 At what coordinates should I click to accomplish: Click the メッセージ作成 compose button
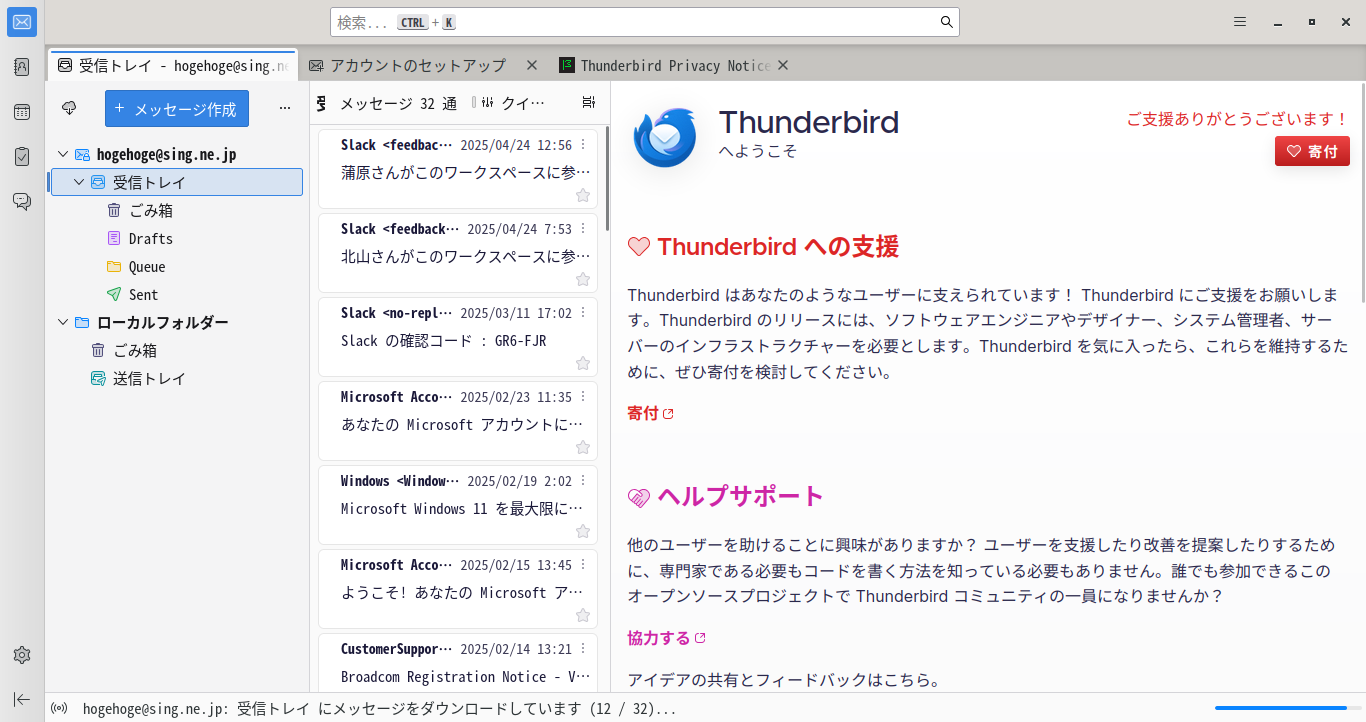coord(177,109)
